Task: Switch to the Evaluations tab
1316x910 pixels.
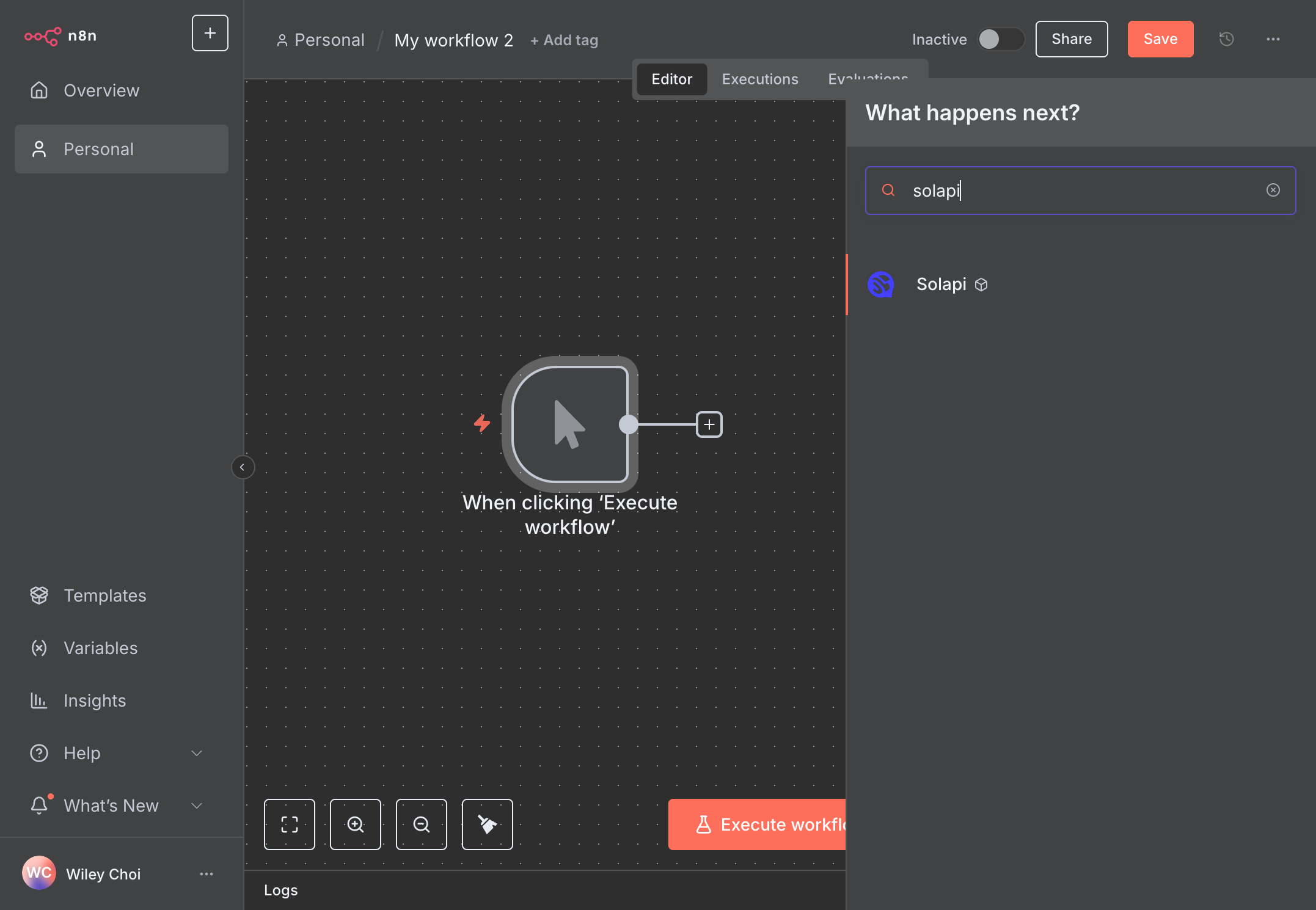Action: 868,78
